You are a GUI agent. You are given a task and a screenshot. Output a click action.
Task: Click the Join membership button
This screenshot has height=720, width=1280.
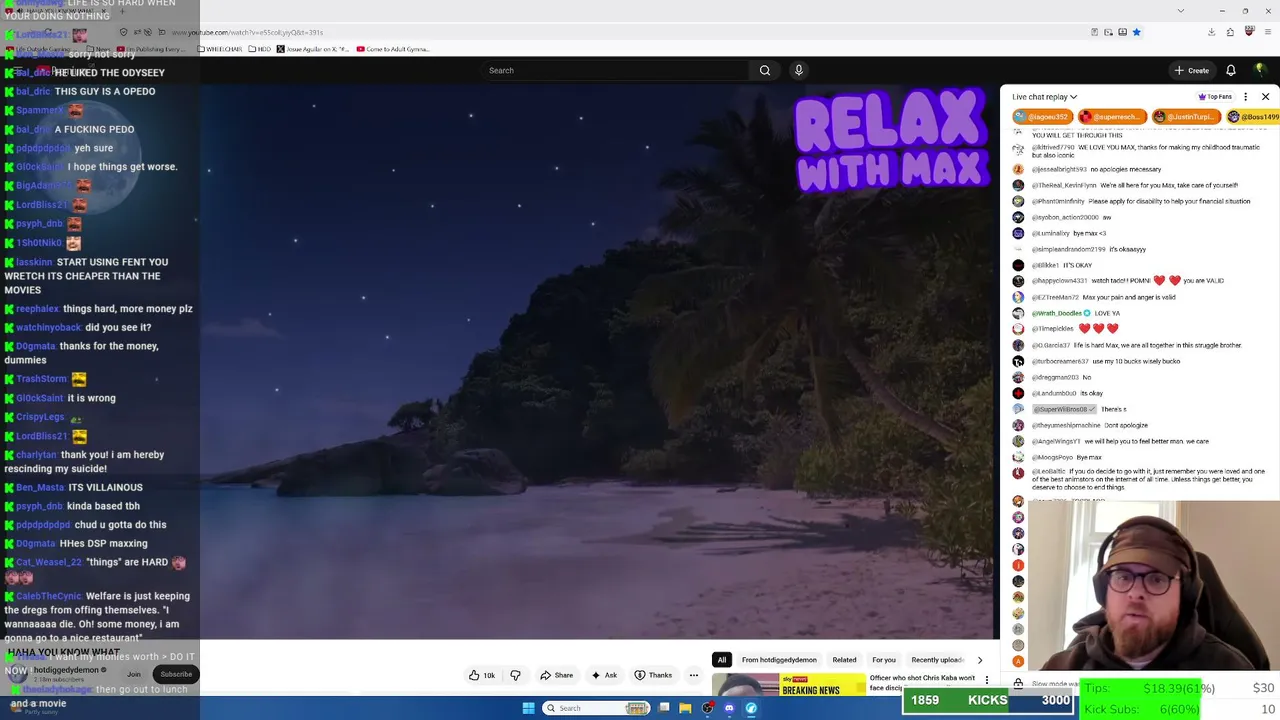click(134, 674)
